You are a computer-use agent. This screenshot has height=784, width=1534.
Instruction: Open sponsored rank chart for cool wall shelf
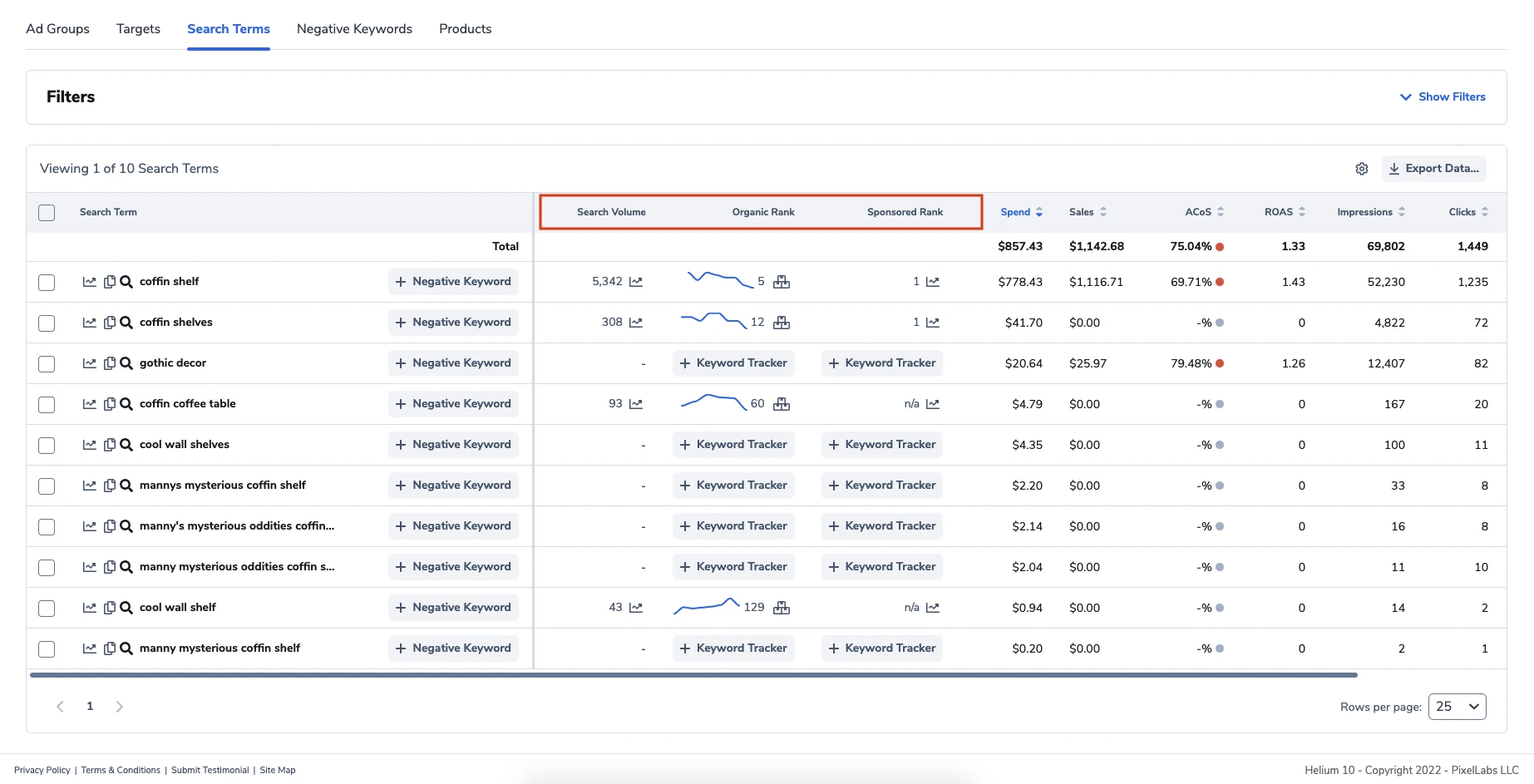pyautogui.click(x=933, y=608)
